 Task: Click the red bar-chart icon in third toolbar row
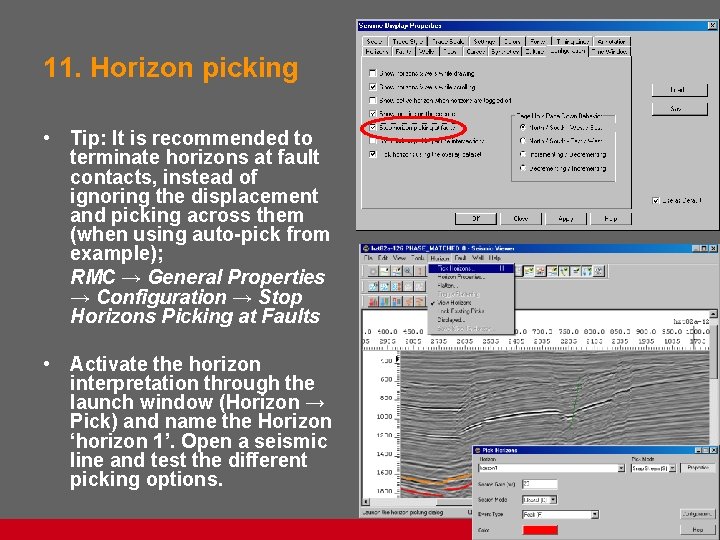(373, 302)
